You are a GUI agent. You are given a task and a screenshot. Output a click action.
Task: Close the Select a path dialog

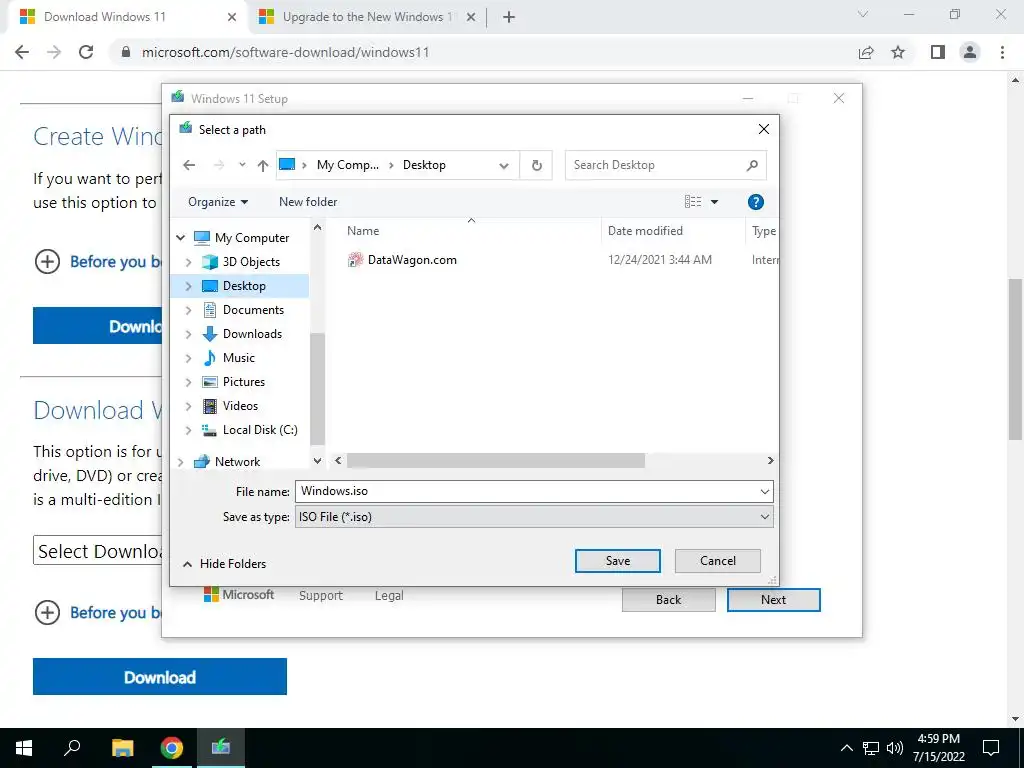tap(763, 129)
